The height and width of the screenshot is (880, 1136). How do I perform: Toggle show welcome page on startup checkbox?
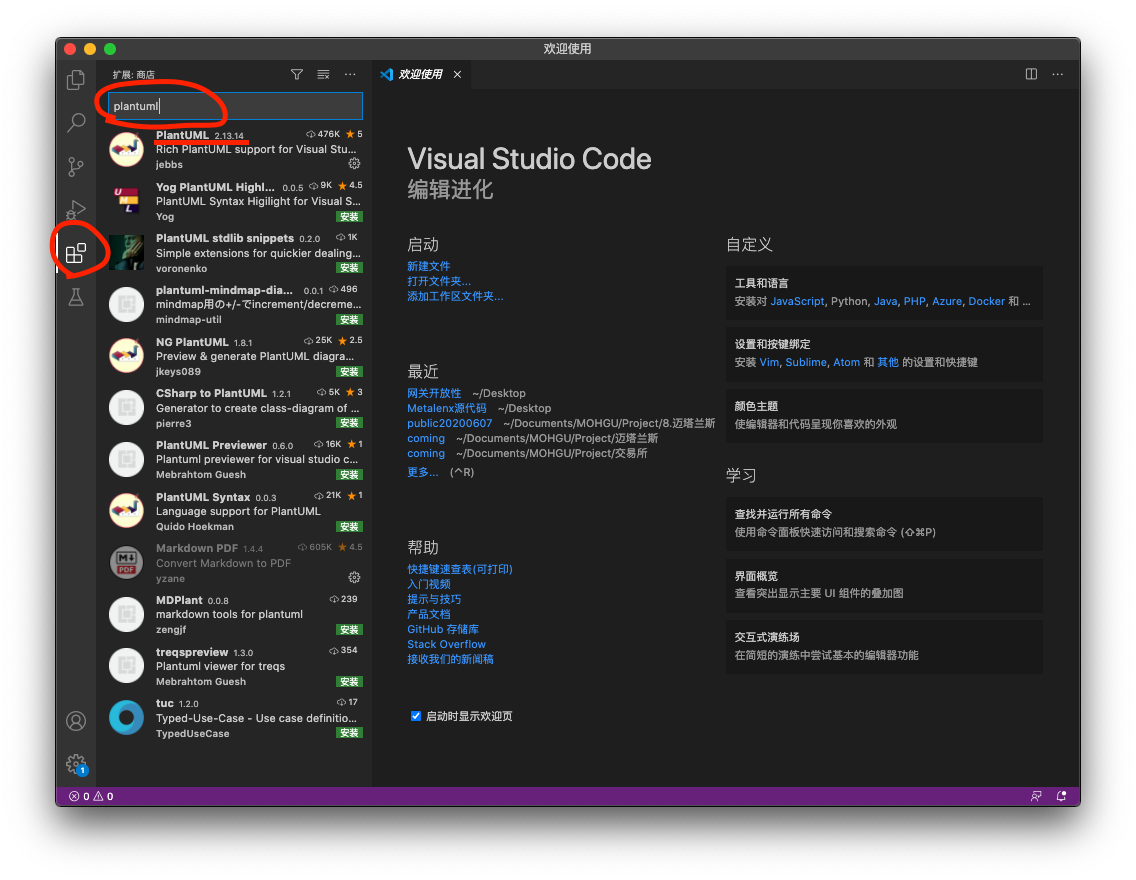[x=416, y=716]
